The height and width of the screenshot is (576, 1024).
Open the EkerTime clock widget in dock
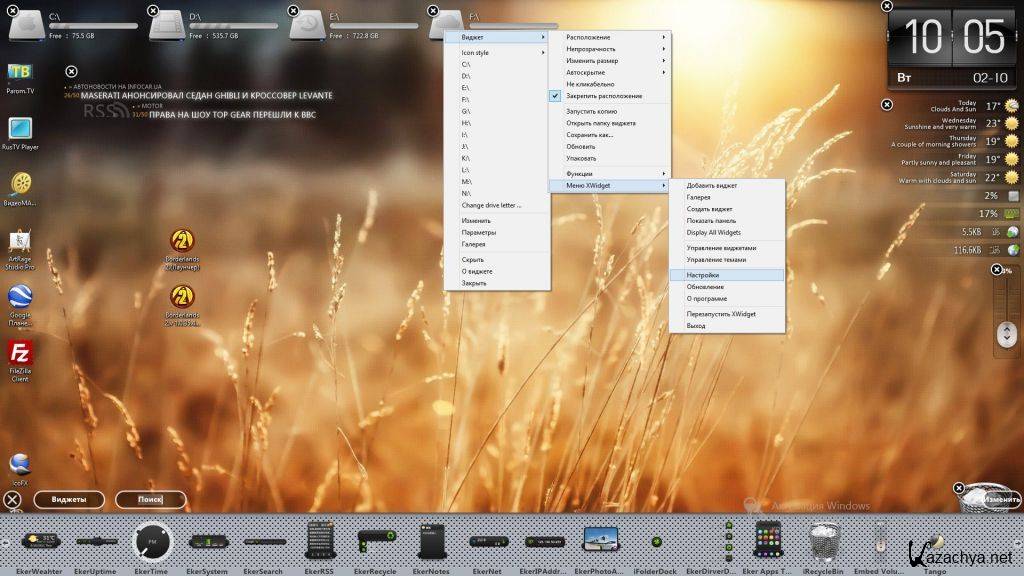point(152,542)
